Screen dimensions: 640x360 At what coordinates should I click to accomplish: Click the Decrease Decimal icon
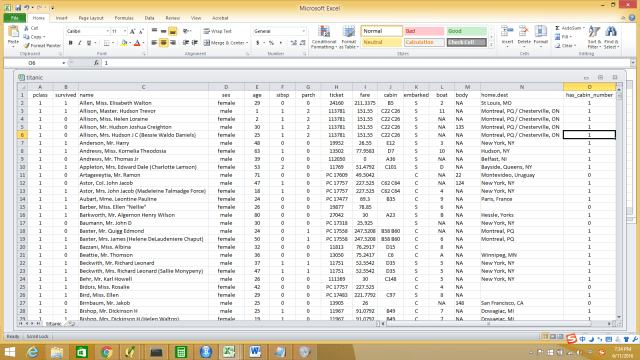click(302, 42)
